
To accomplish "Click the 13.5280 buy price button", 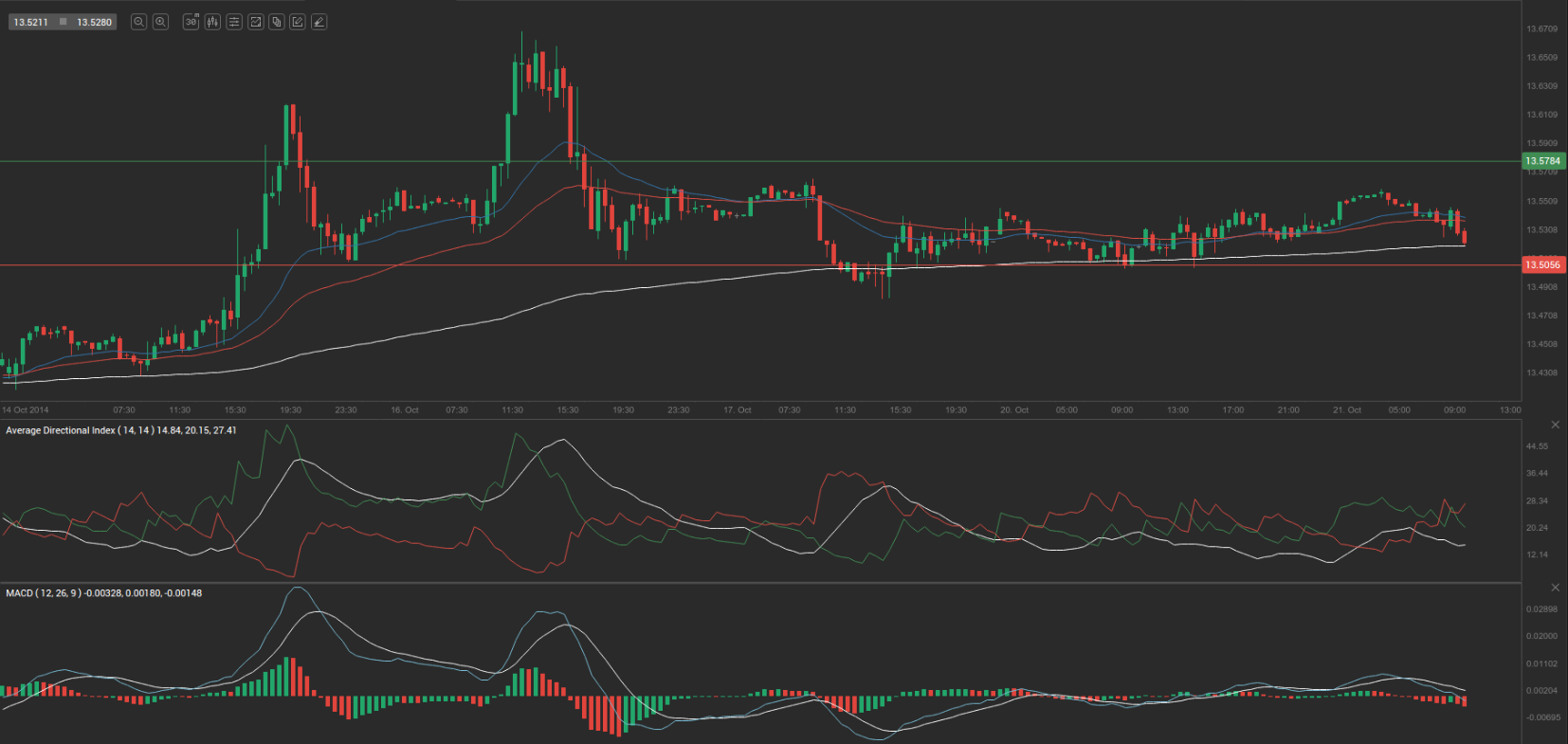I will [x=94, y=22].
